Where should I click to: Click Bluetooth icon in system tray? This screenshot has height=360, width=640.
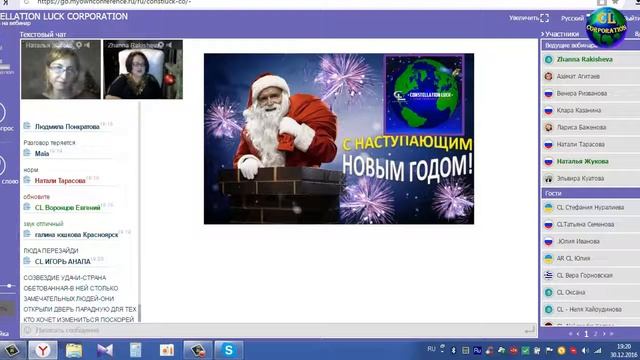453,350
